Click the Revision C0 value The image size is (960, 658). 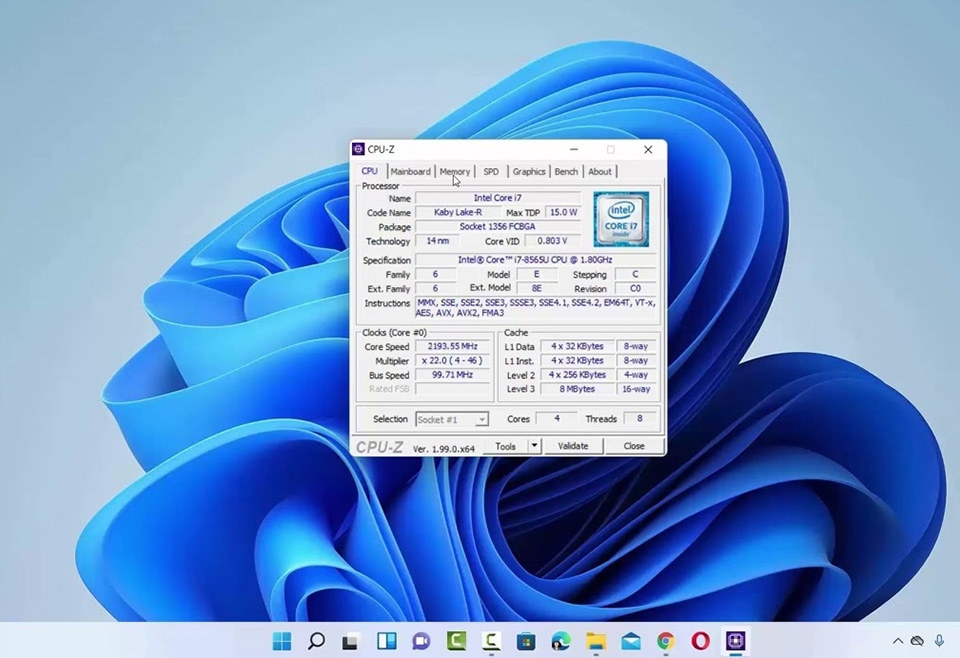[636, 288]
